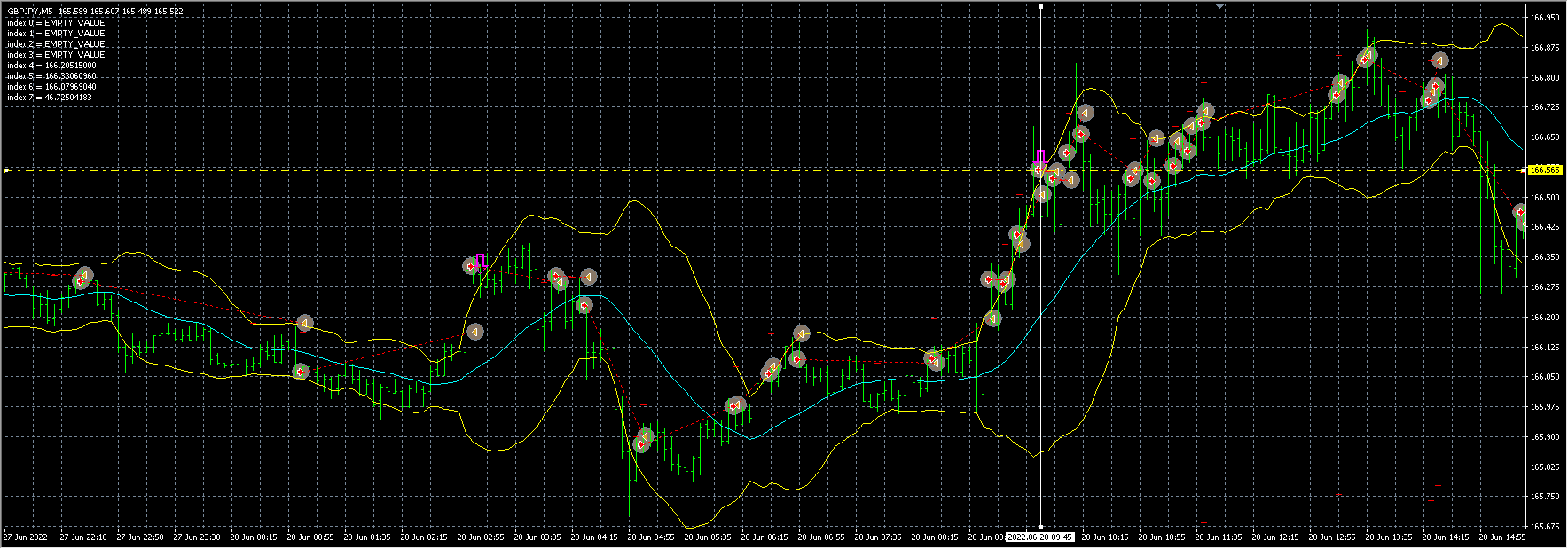1568x549 pixels.
Task: Click the '28 Jun 06:15' time axis label
Action: coord(764,537)
